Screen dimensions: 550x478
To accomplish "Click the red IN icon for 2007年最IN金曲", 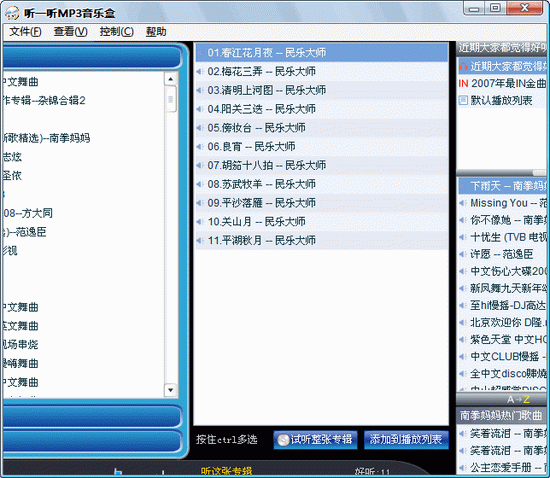I will pyautogui.click(x=463, y=83).
